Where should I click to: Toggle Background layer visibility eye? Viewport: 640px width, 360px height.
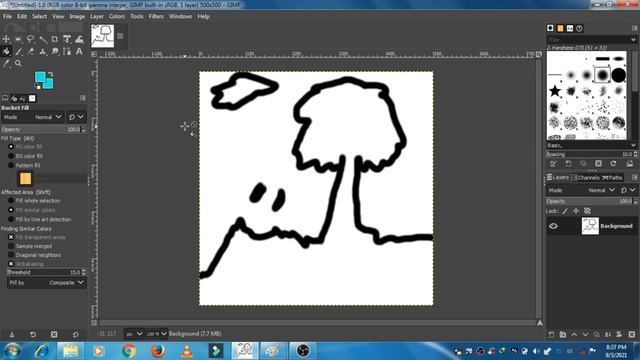[553, 226]
